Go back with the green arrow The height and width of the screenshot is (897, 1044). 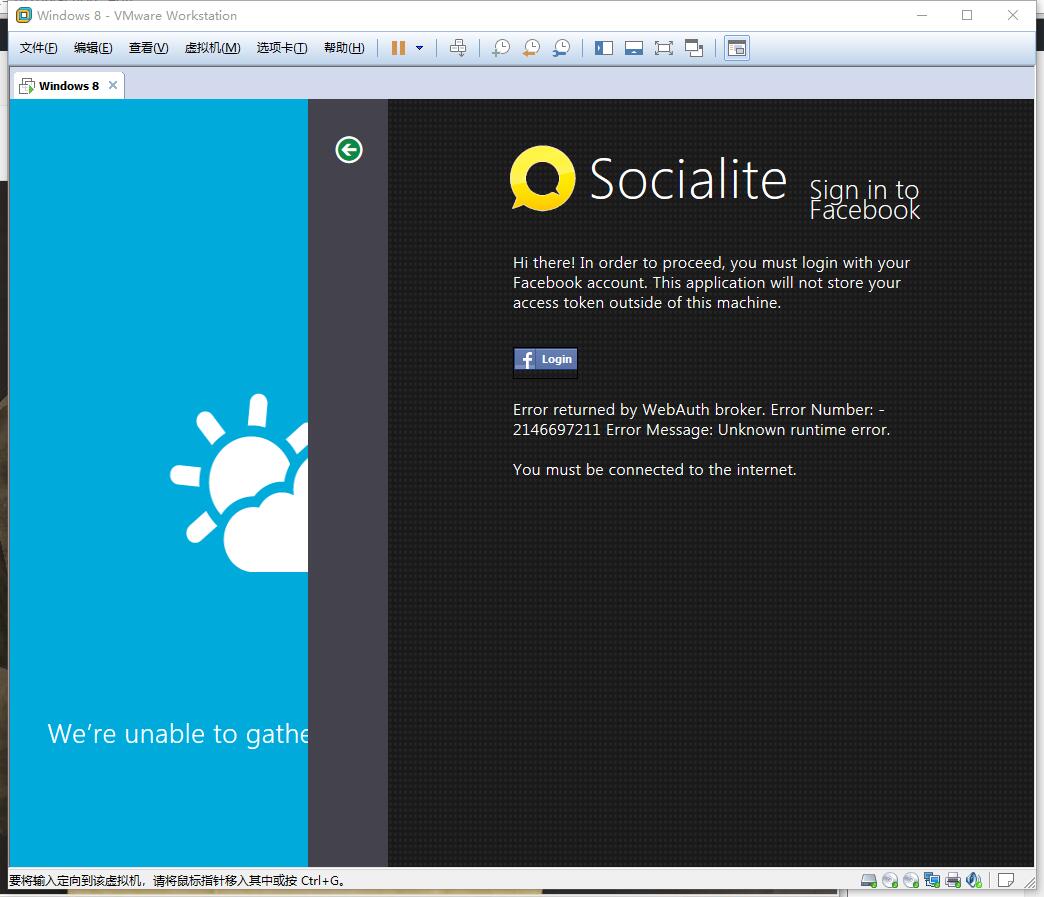(x=349, y=150)
